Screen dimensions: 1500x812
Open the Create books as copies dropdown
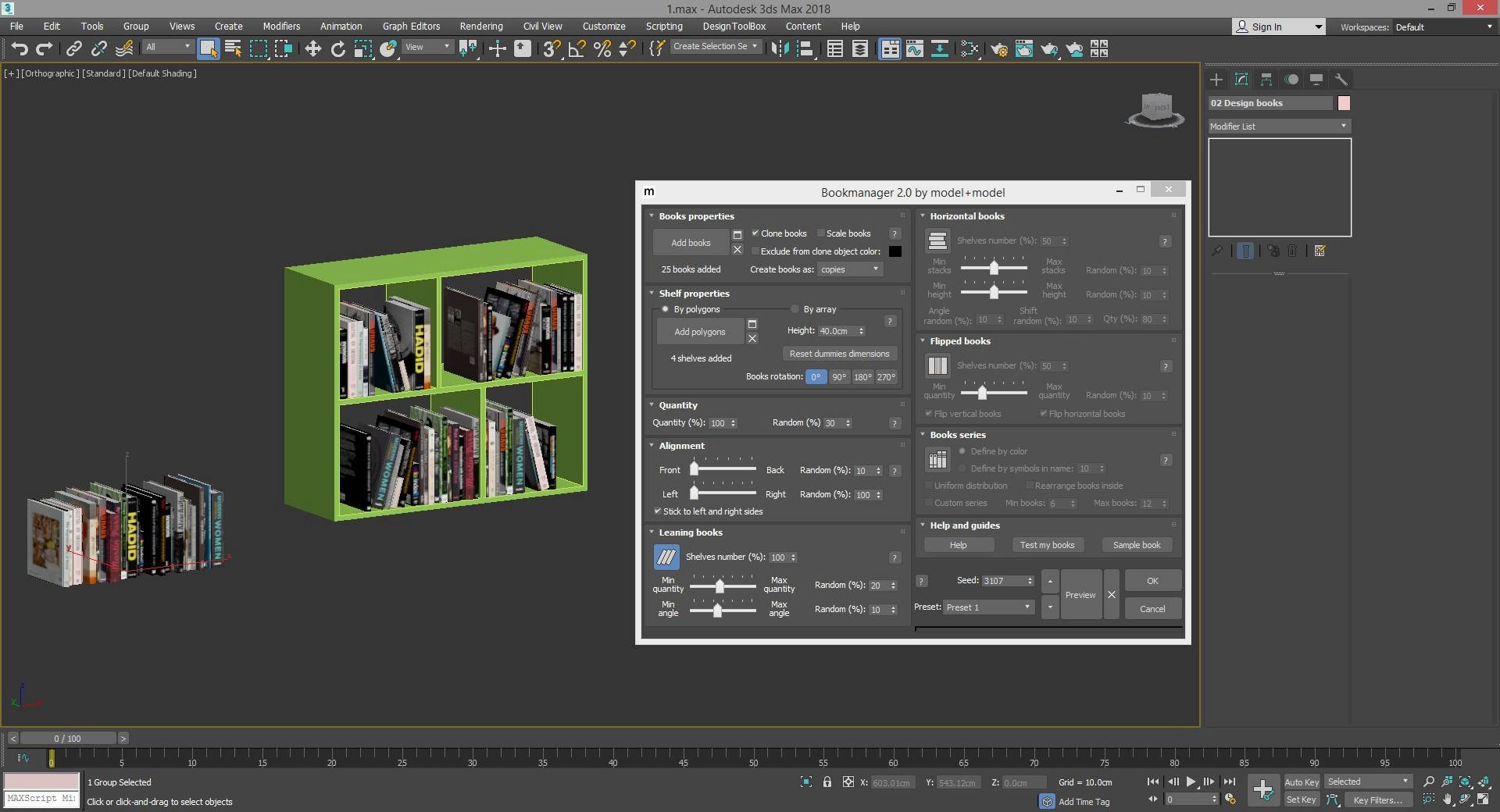tap(850, 269)
